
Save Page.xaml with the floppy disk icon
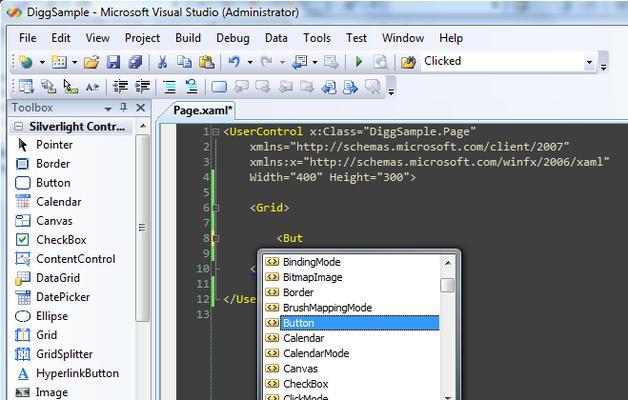pyautogui.click(x=113, y=62)
